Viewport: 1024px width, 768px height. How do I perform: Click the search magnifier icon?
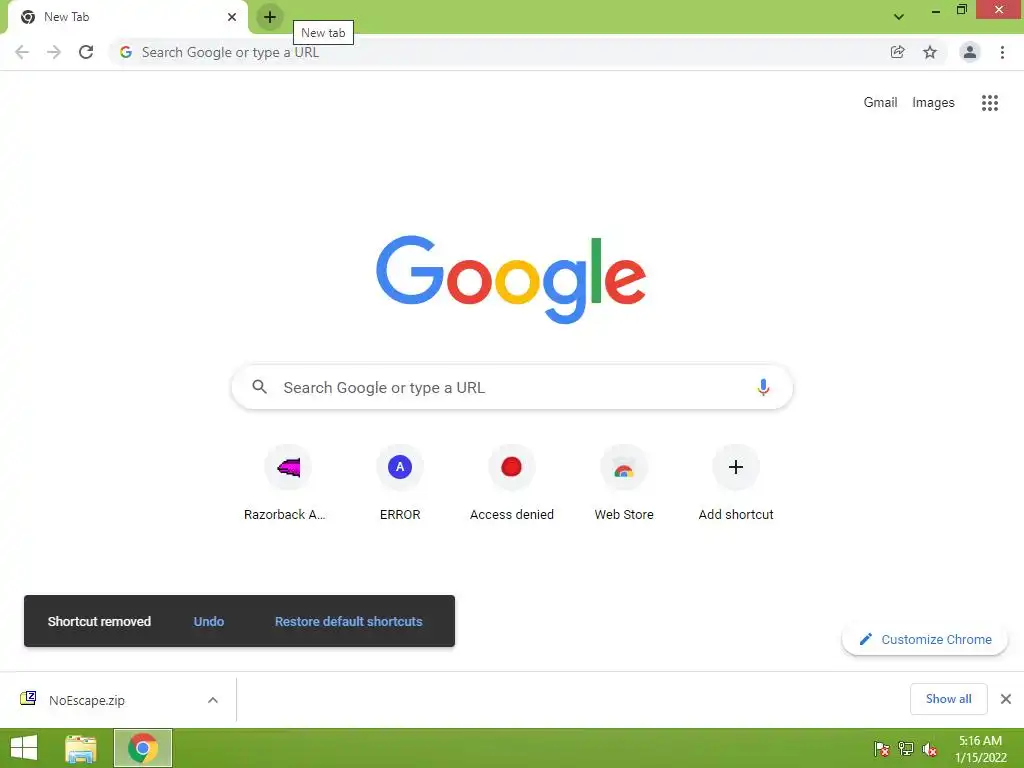(259, 387)
